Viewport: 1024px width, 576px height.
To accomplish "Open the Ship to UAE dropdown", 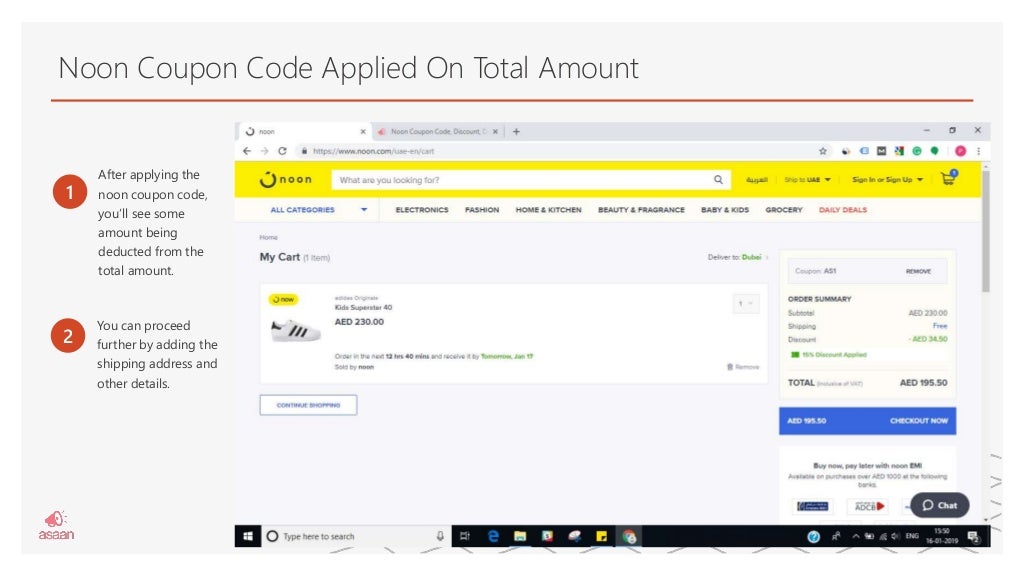I will (808, 180).
